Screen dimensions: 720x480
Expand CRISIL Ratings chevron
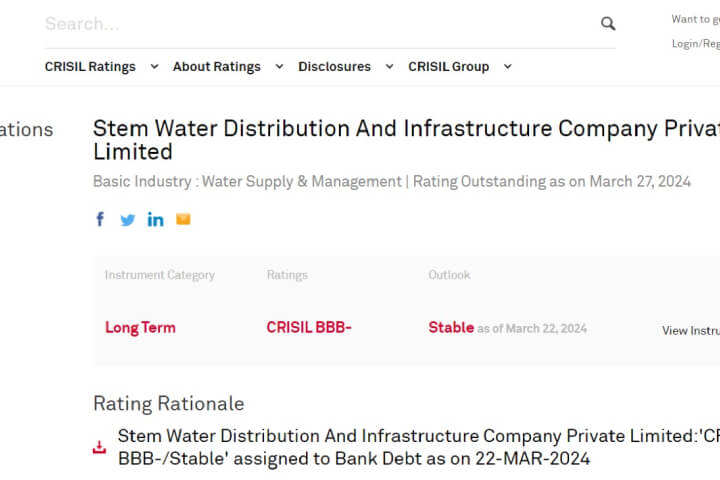pyautogui.click(x=154, y=67)
